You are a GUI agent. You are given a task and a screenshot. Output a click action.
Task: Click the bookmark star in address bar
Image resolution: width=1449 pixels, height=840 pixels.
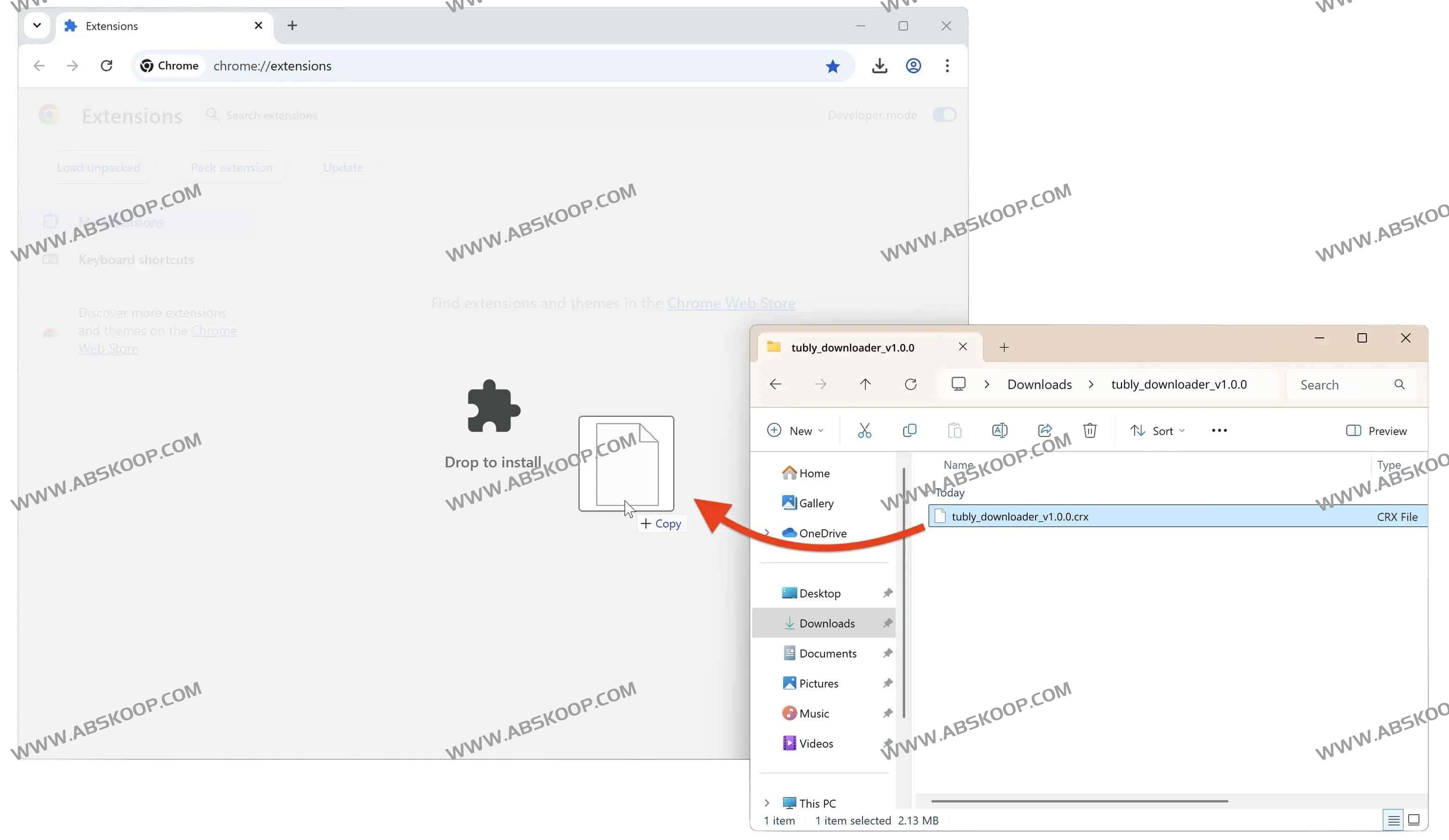tap(832, 66)
